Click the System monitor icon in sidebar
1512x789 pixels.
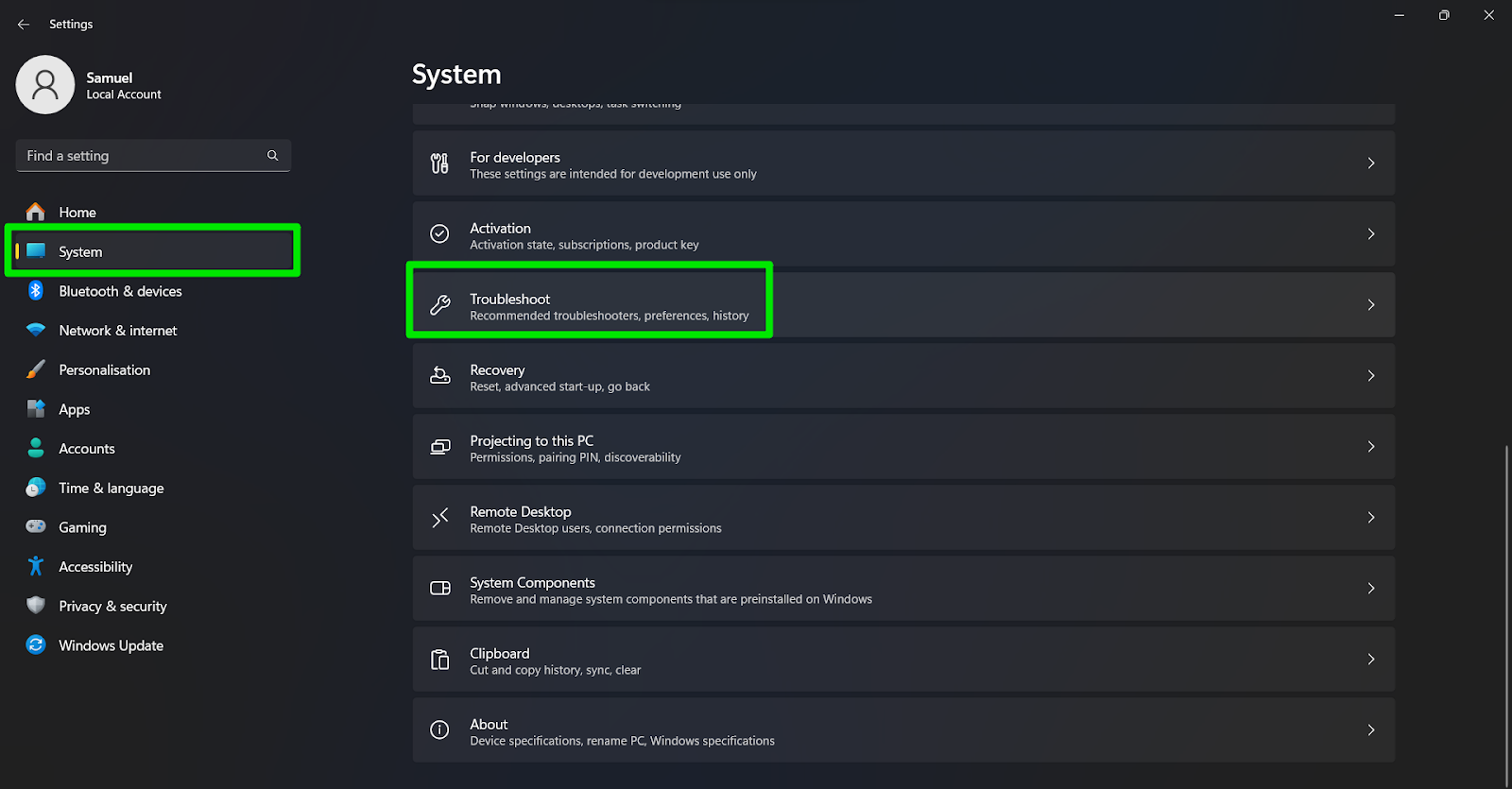pos(36,251)
